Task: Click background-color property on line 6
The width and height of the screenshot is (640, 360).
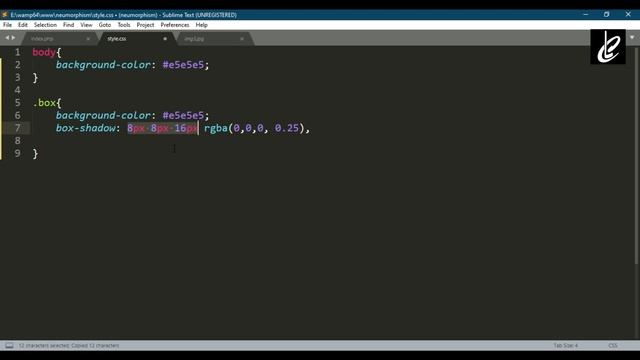Action: point(103,116)
